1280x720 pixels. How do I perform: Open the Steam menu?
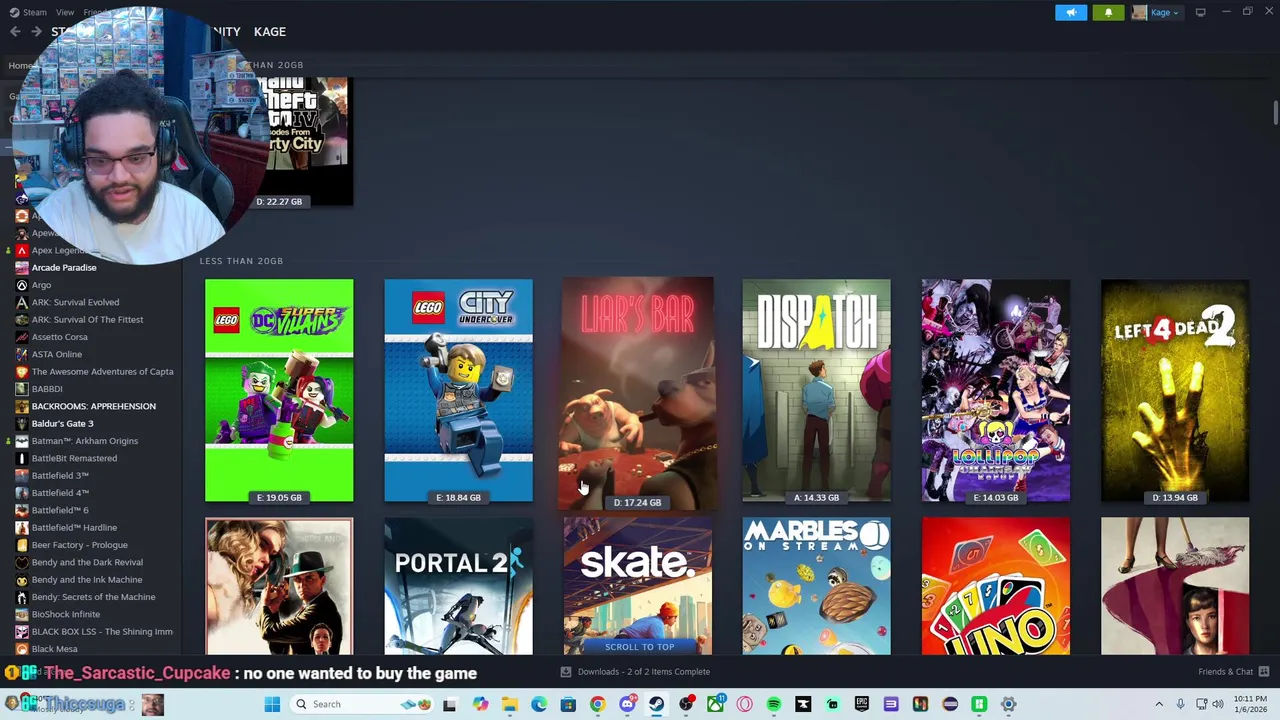tap(28, 12)
